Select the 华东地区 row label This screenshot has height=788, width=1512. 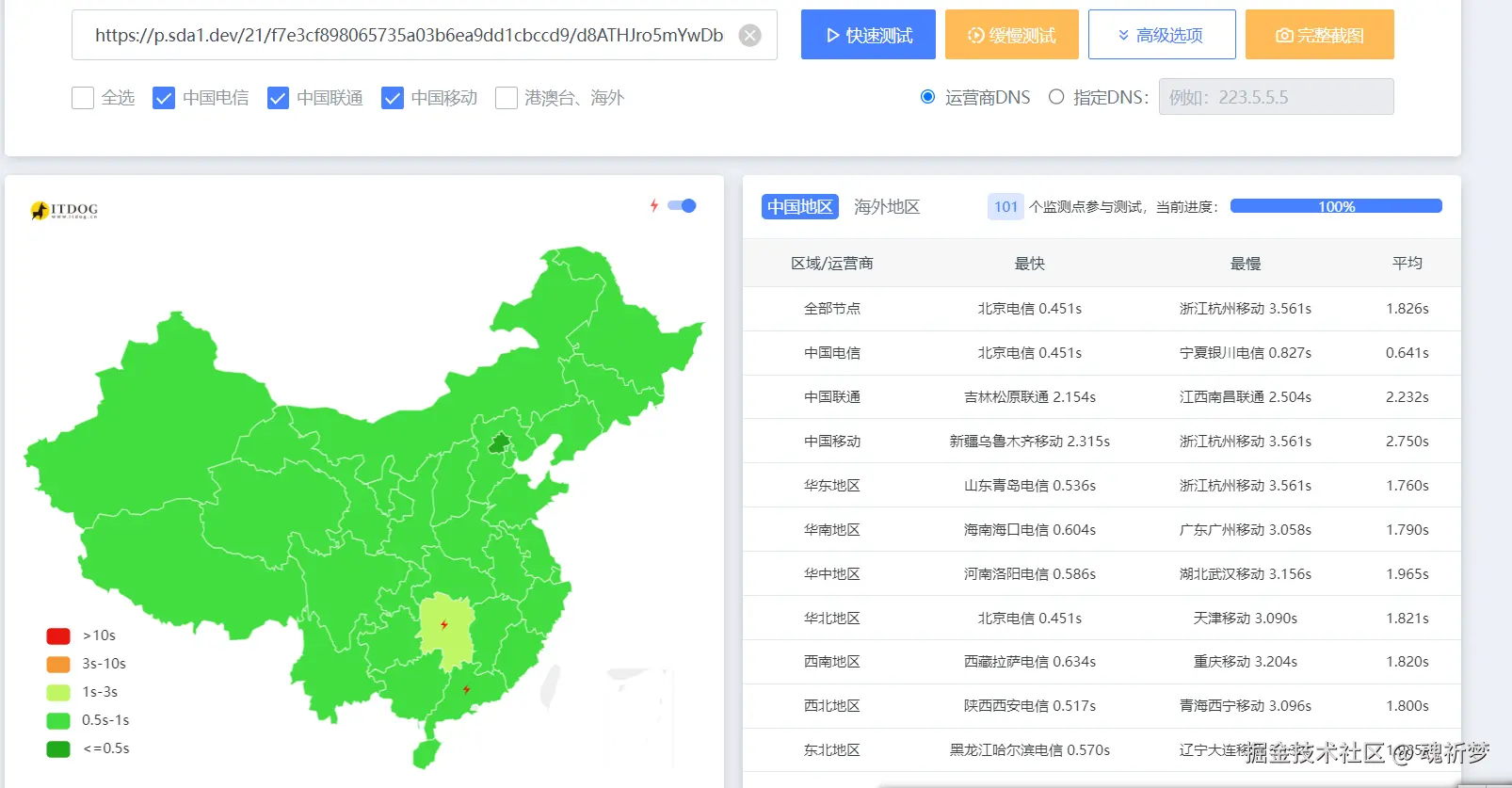831,486
